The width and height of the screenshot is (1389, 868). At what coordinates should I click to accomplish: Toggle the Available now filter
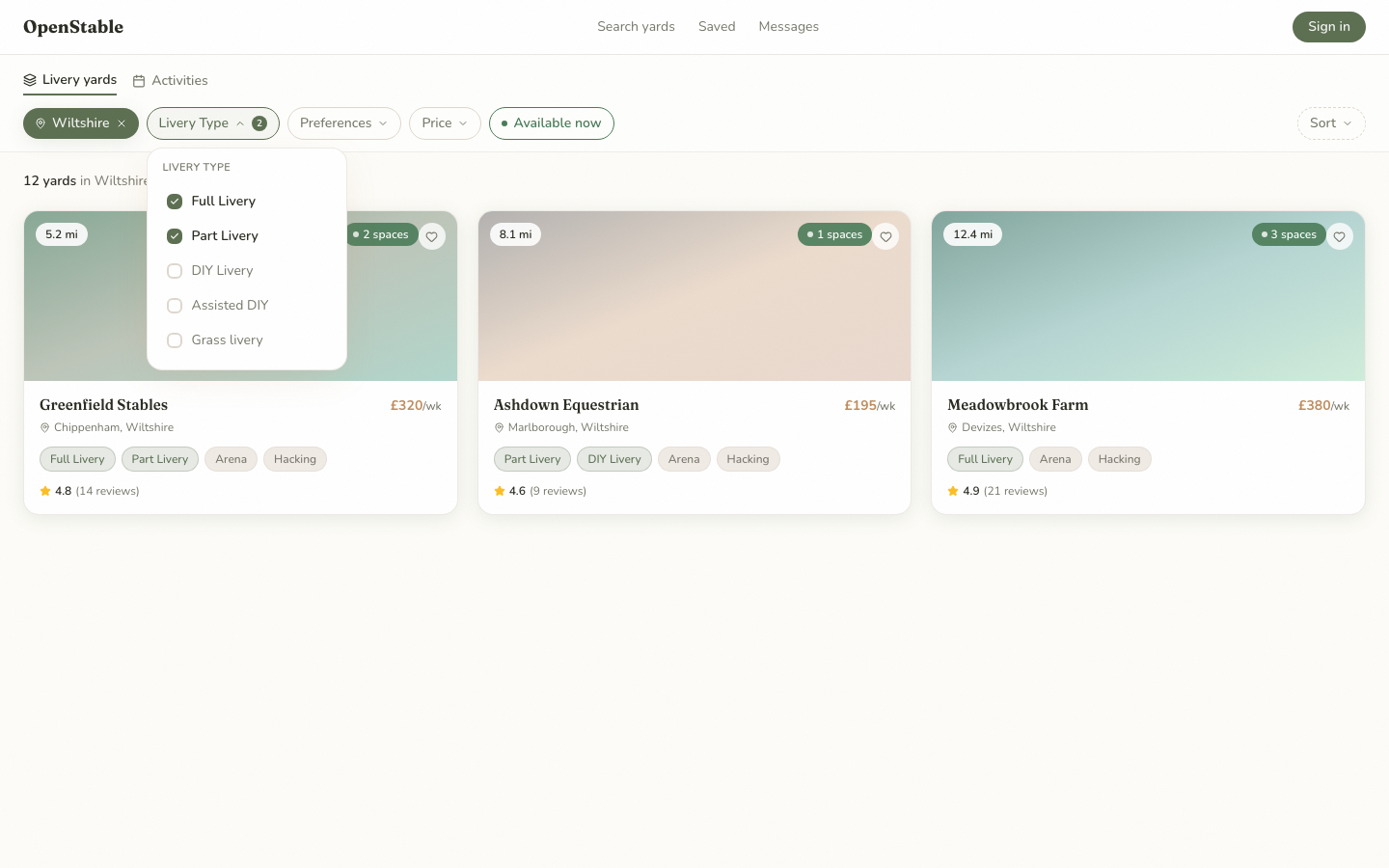[x=552, y=123]
